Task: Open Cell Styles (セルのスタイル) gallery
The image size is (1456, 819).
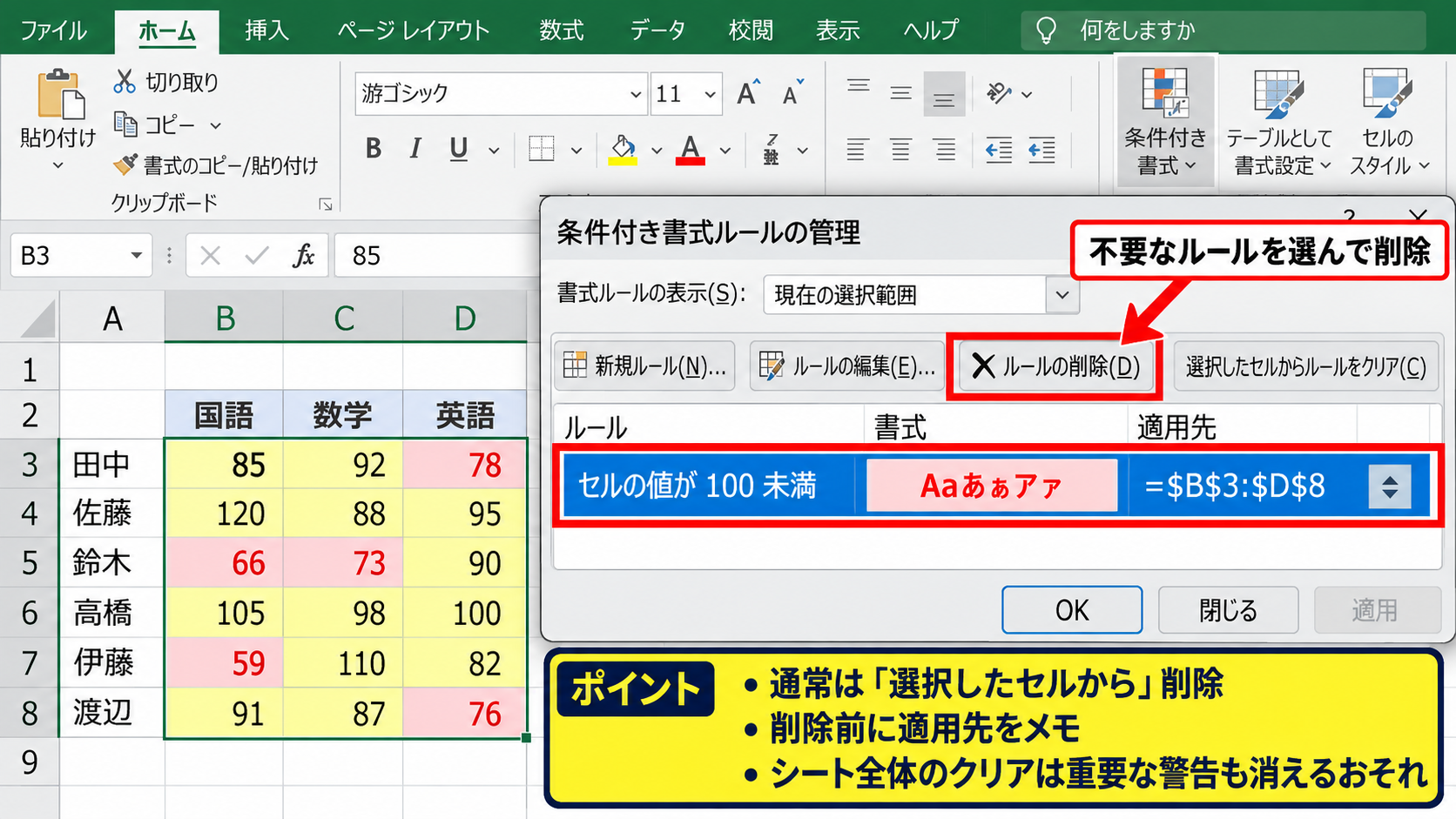Action: (1388, 122)
